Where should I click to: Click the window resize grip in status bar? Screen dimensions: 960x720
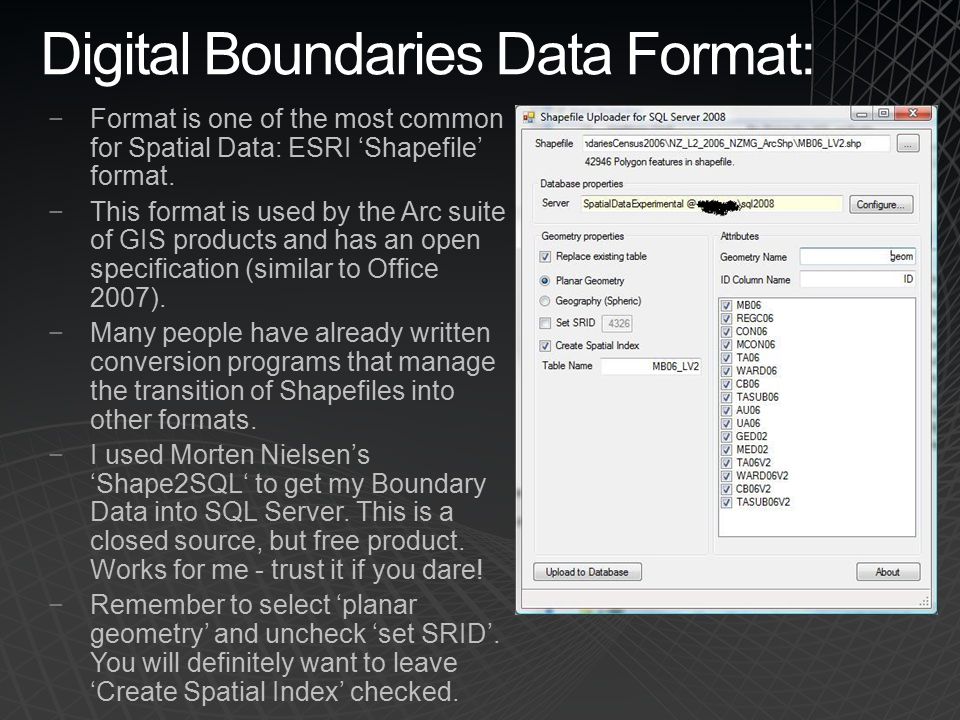pos(924,601)
